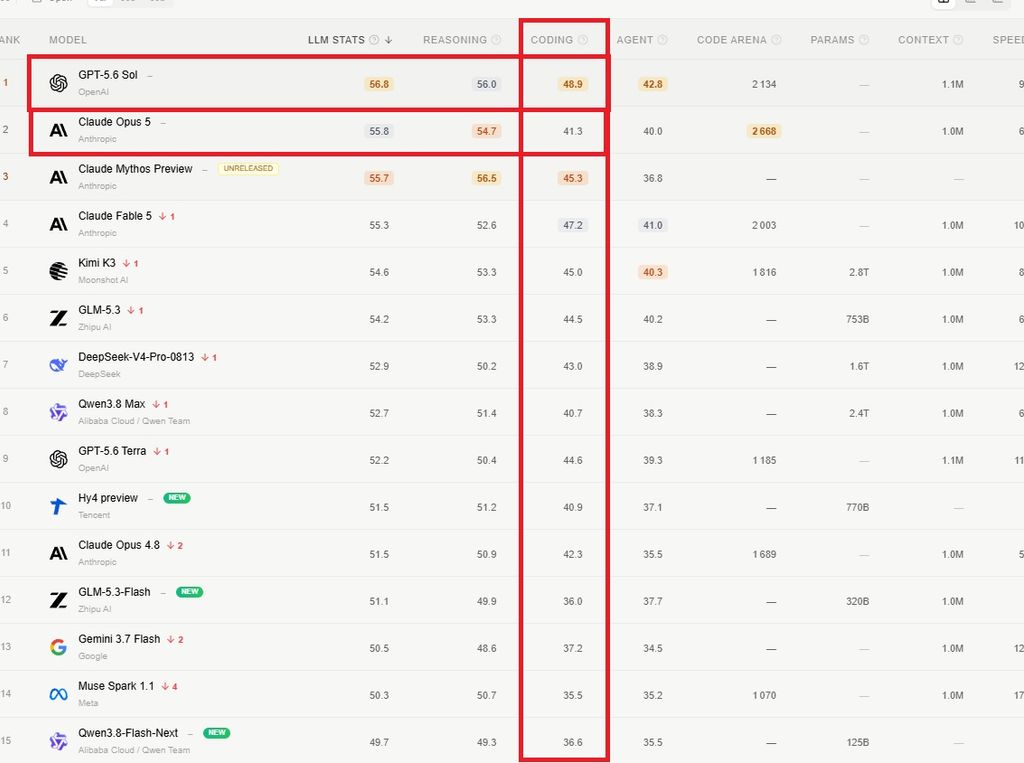Open the PARAMS column help icon

point(863,40)
